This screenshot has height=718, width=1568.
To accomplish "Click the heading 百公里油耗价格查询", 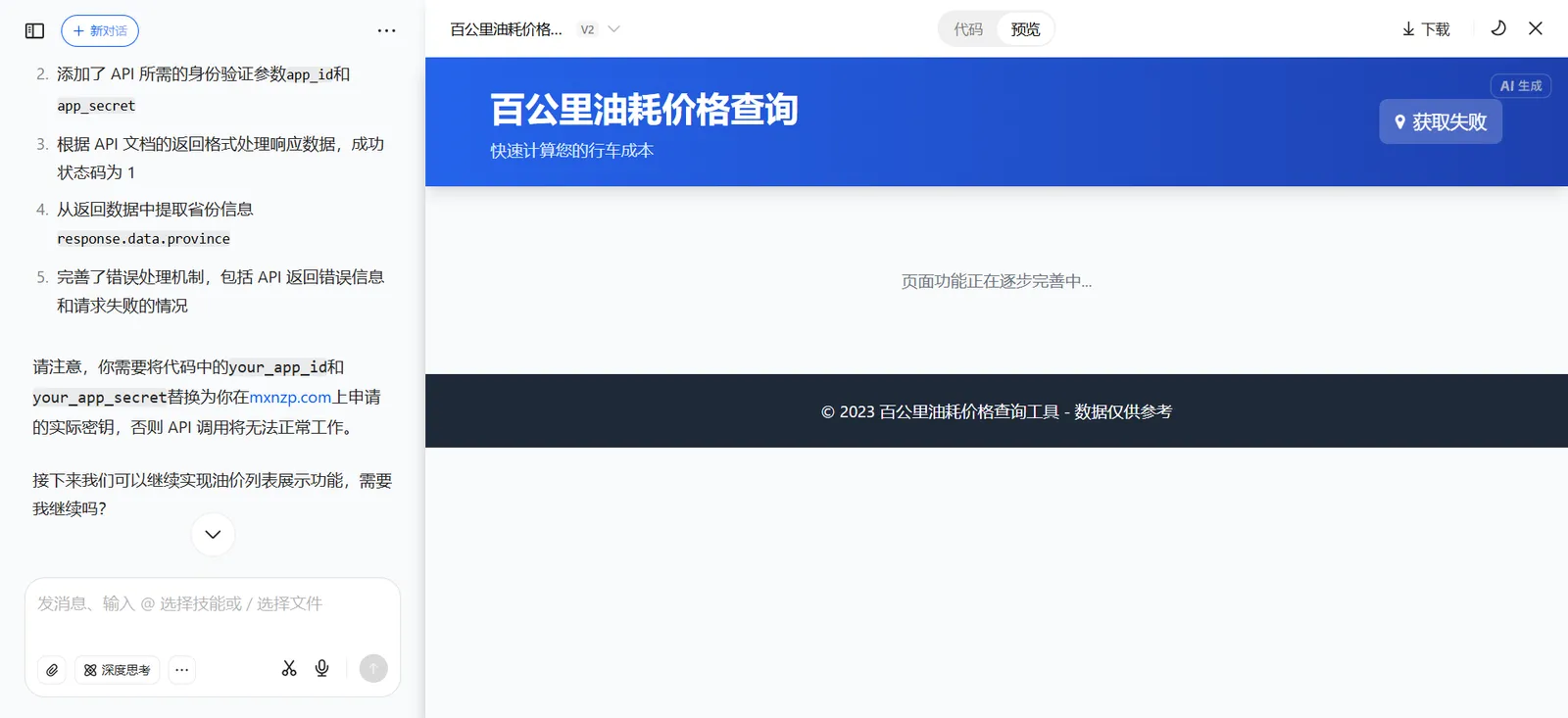I will pyautogui.click(x=644, y=109).
